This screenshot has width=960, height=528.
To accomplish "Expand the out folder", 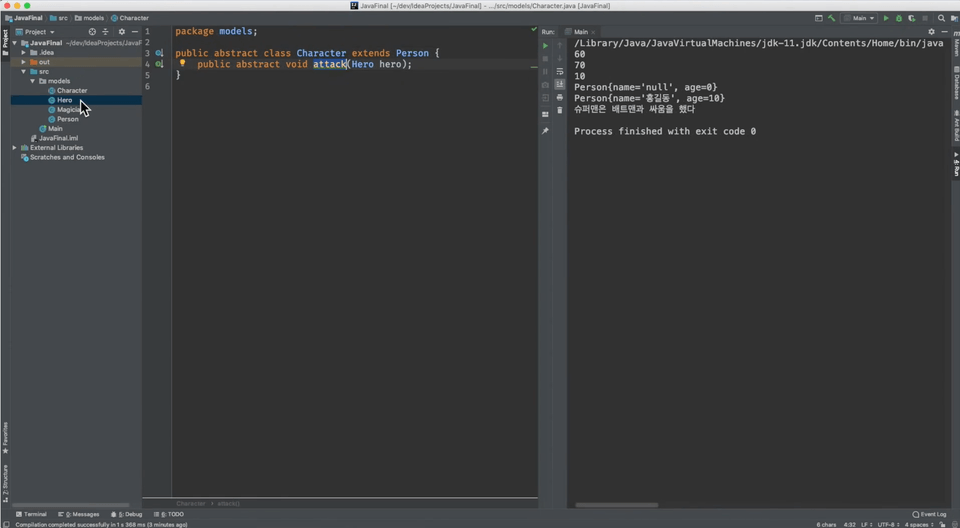I will click(24, 62).
